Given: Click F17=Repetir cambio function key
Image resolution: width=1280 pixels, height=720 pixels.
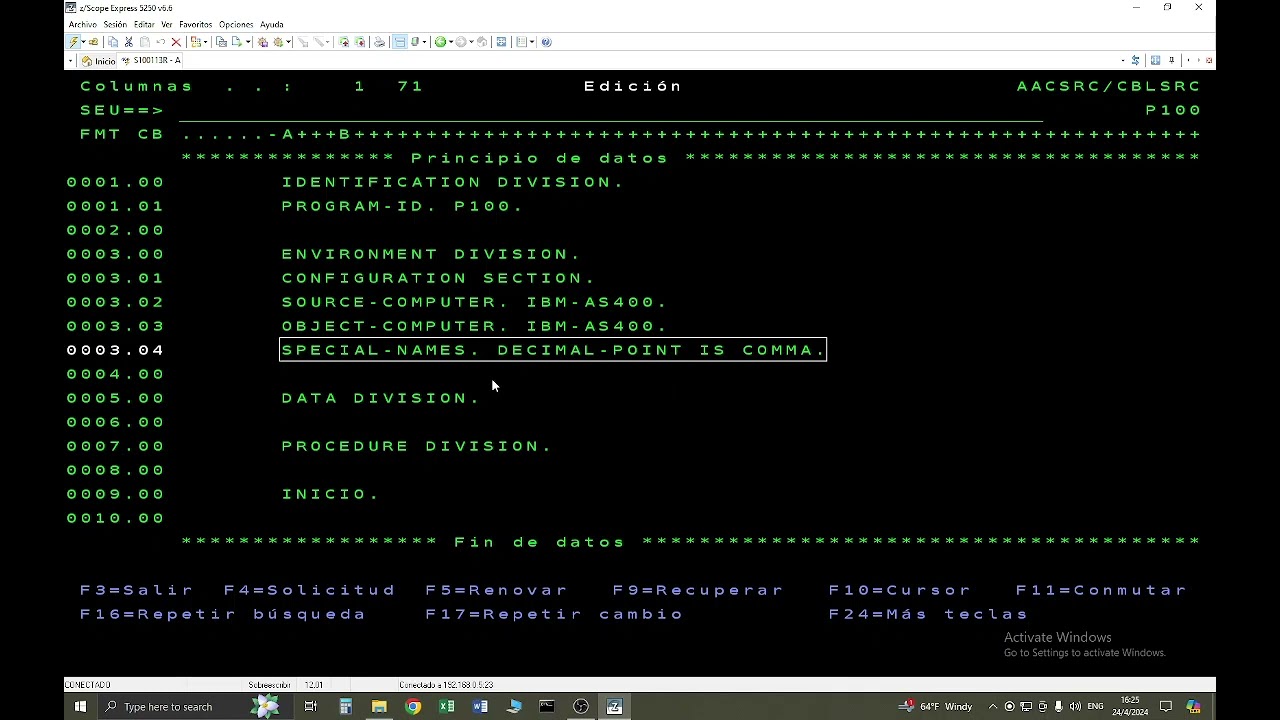Looking at the screenshot, I should 554,614.
